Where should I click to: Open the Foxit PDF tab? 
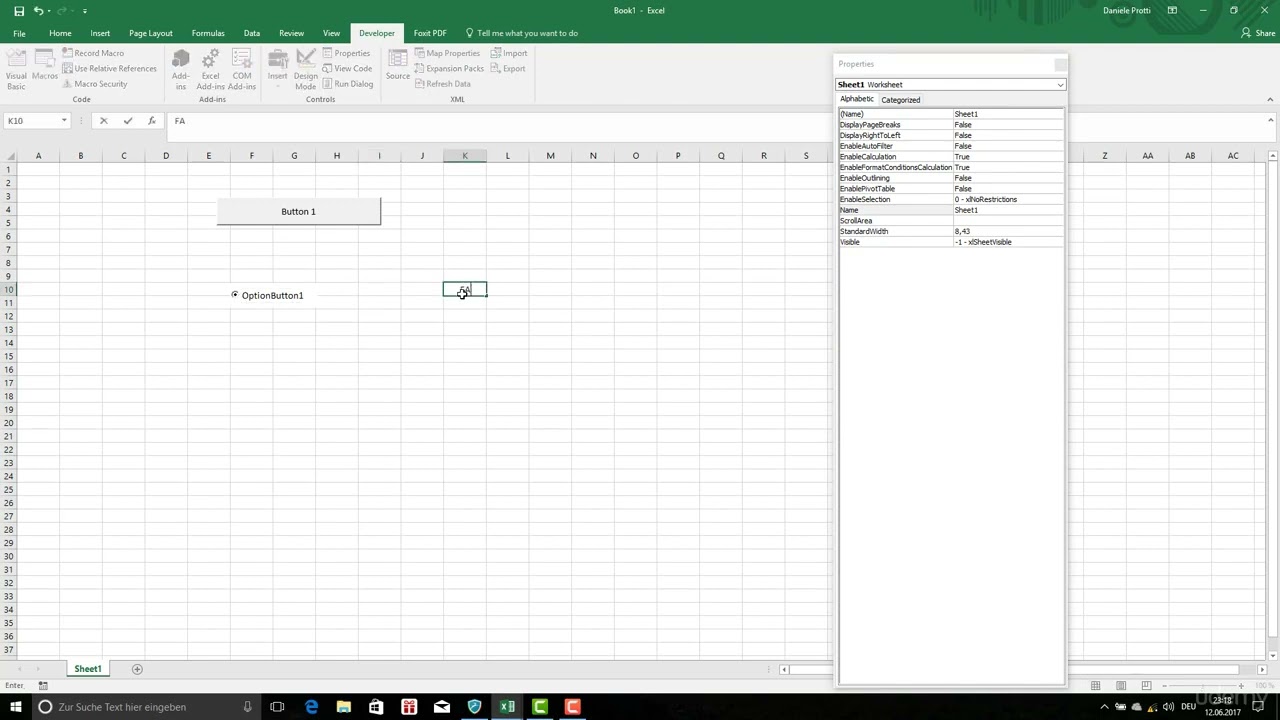tap(430, 33)
